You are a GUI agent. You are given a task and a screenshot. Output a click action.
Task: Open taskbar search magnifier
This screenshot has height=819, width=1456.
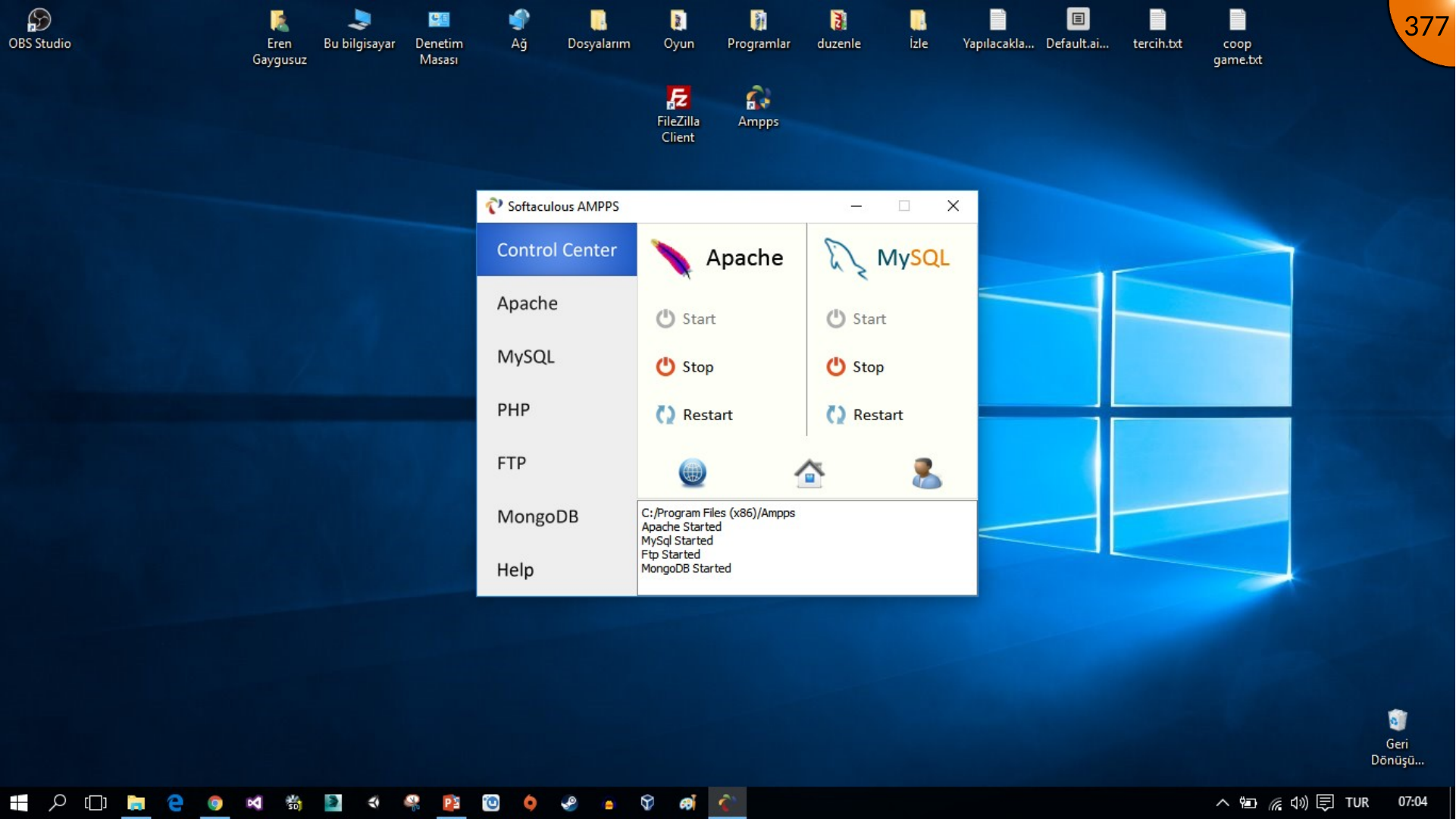[x=57, y=802]
